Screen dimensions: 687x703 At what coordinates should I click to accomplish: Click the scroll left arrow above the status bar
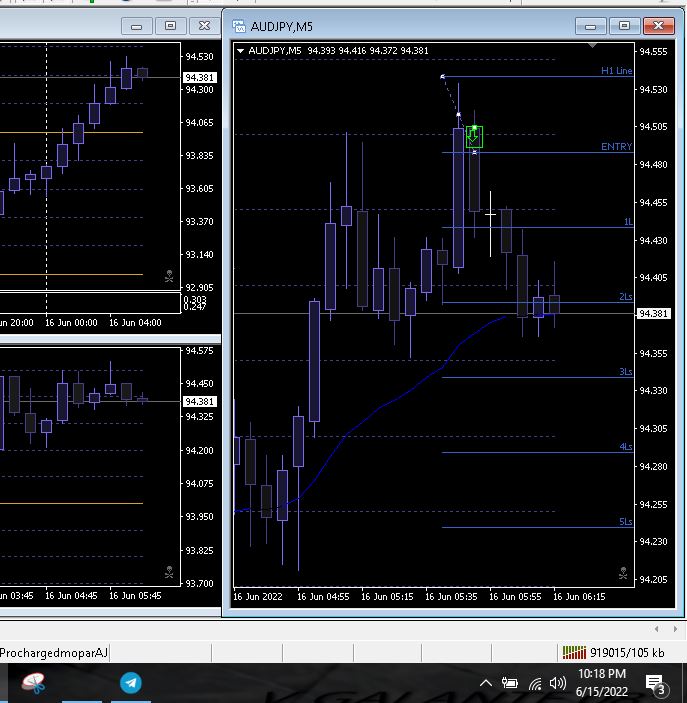[656, 629]
